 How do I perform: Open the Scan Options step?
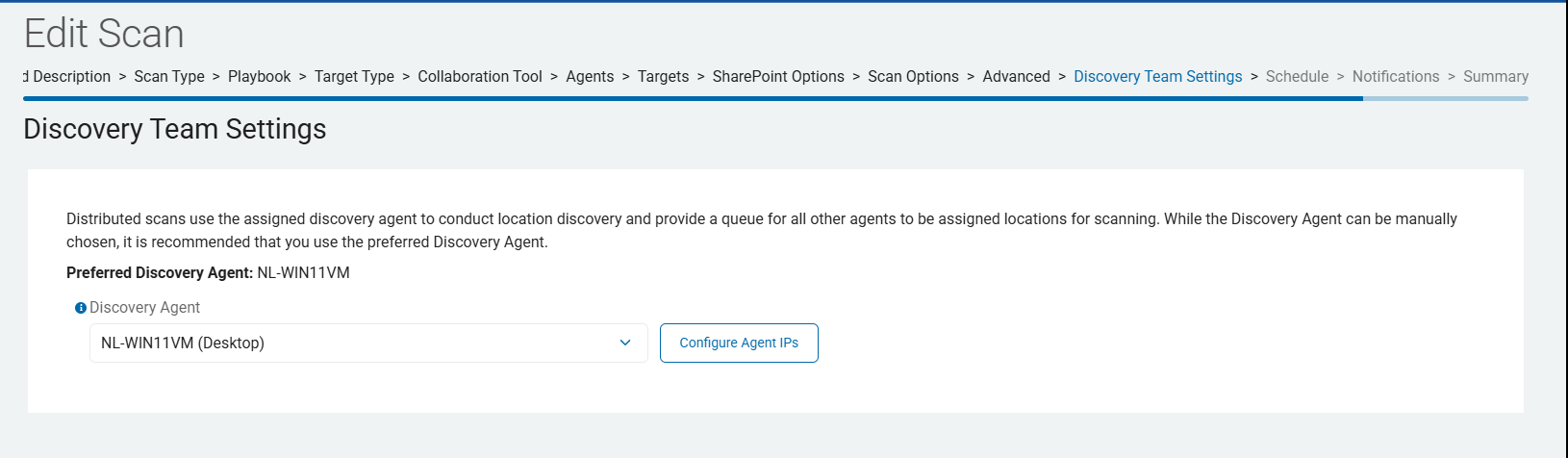tap(913, 76)
